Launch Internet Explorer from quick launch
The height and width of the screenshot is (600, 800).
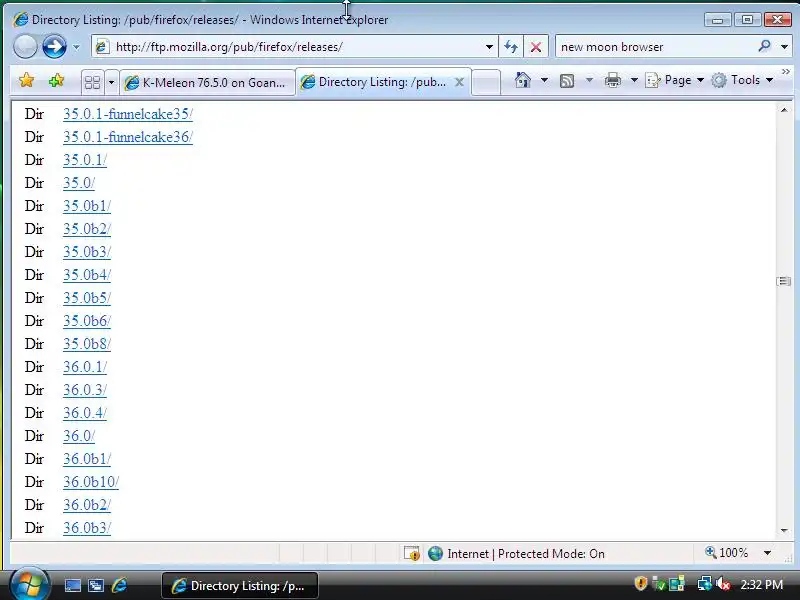(119, 585)
